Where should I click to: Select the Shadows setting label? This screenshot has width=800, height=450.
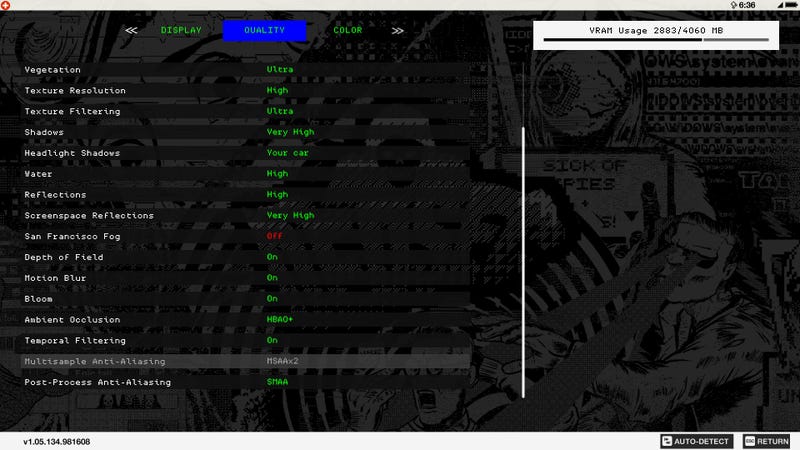point(44,132)
